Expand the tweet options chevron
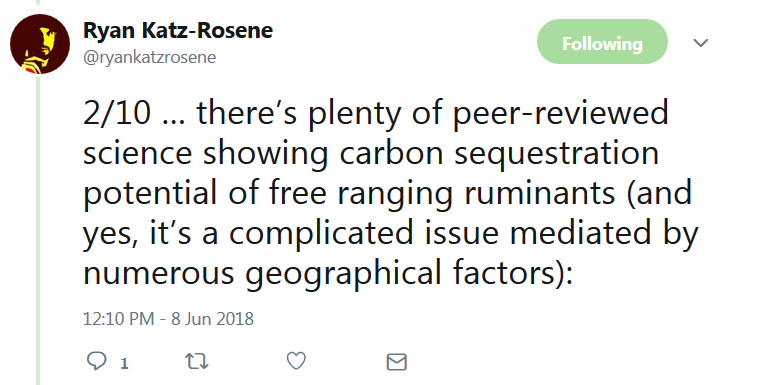The width and height of the screenshot is (759, 385). click(x=700, y=43)
